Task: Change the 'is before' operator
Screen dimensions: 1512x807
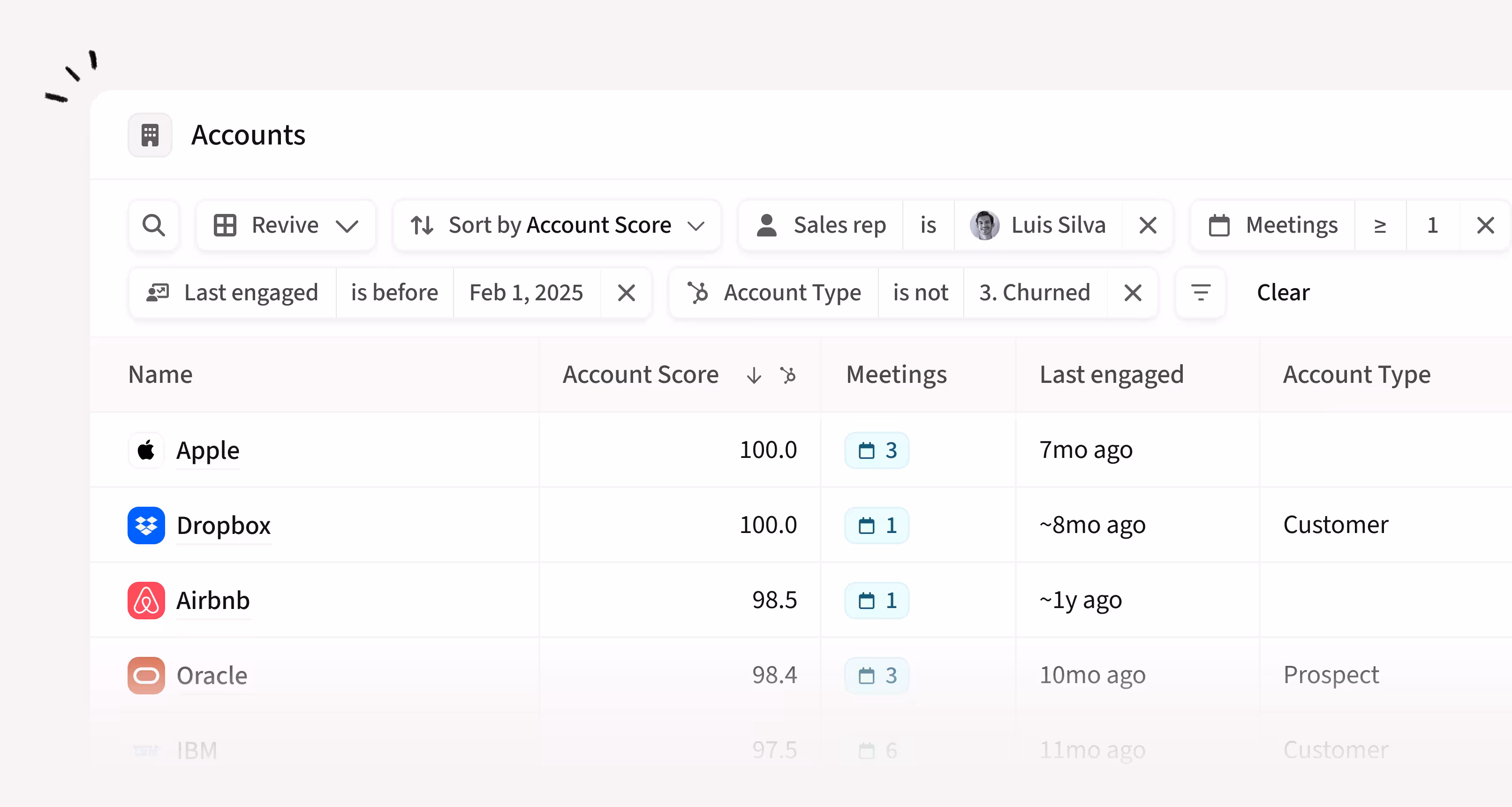Action: point(394,292)
